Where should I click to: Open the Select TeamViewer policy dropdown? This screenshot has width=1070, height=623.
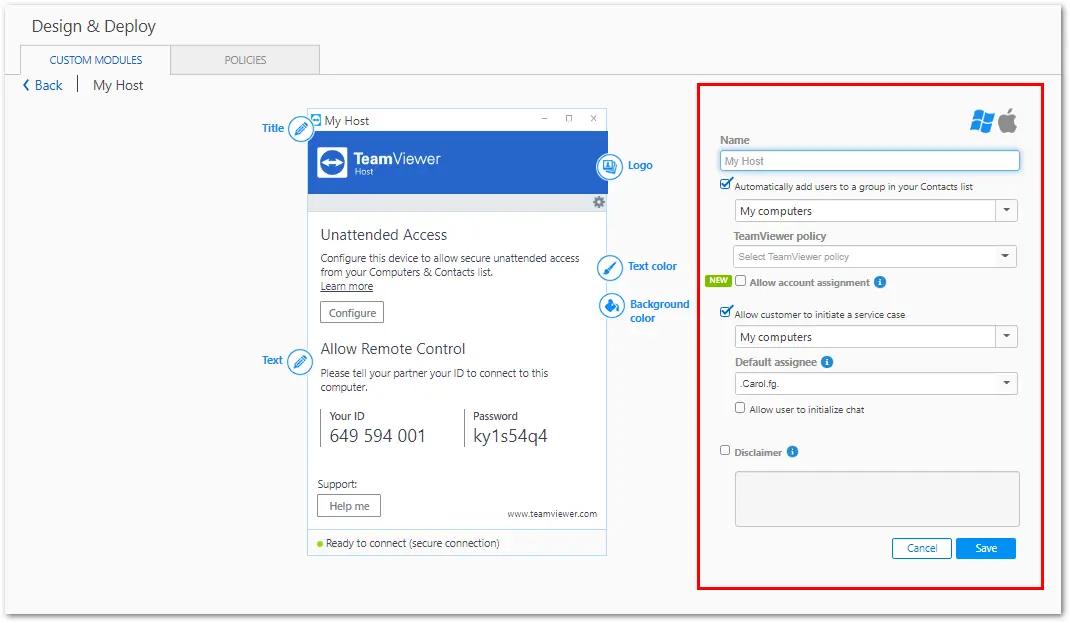click(875, 257)
